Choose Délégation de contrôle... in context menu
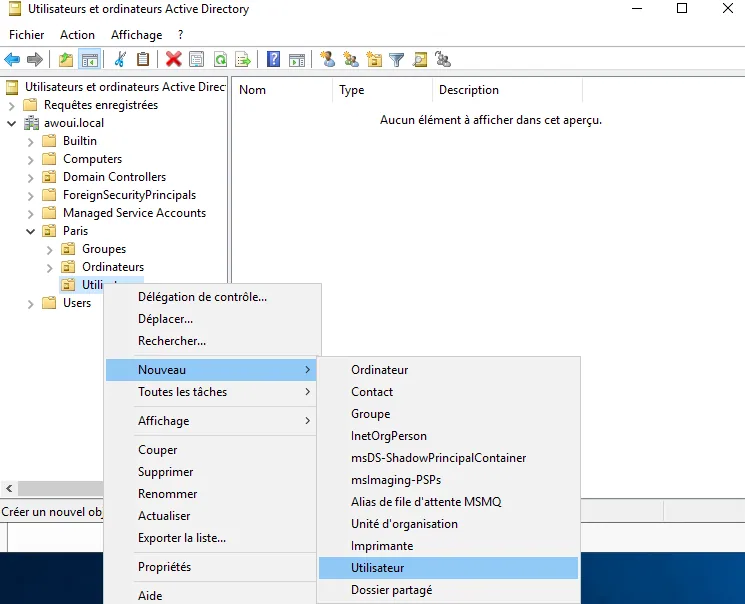Viewport: 745px width, 604px height. coord(213,297)
